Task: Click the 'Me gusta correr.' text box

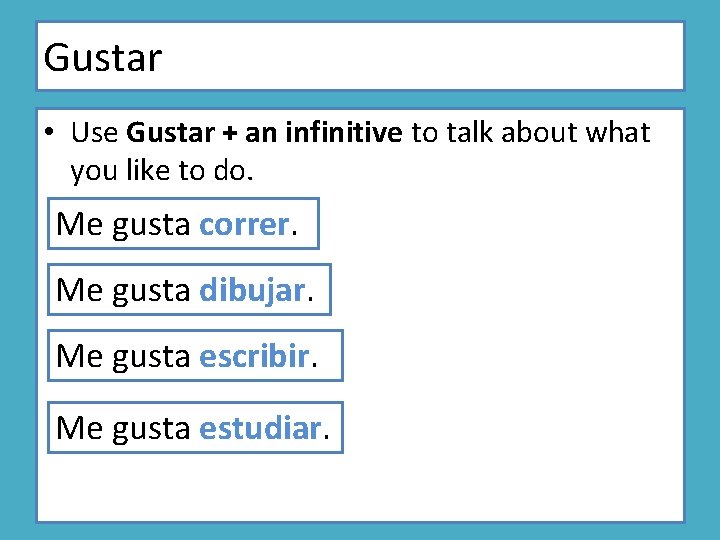Action: pos(183,224)
